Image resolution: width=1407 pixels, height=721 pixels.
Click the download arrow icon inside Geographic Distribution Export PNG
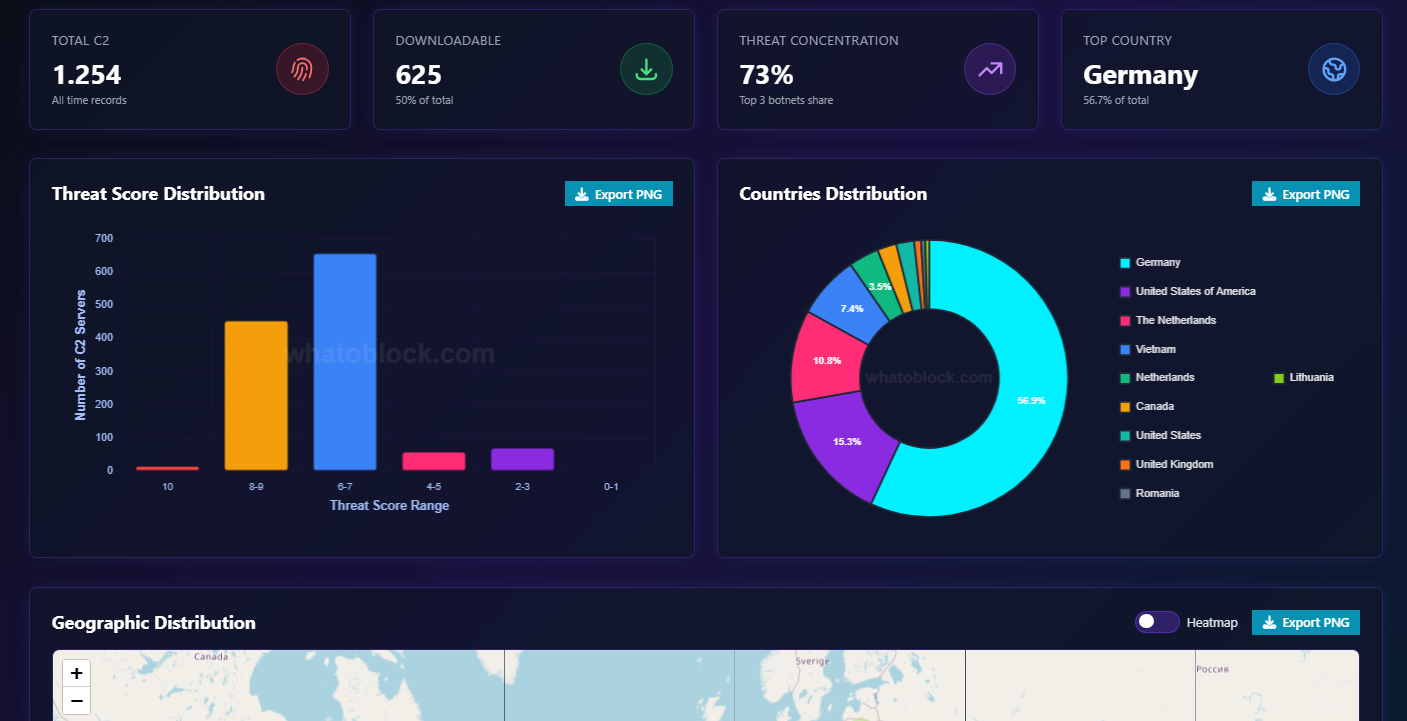(x=1269, y=622)
